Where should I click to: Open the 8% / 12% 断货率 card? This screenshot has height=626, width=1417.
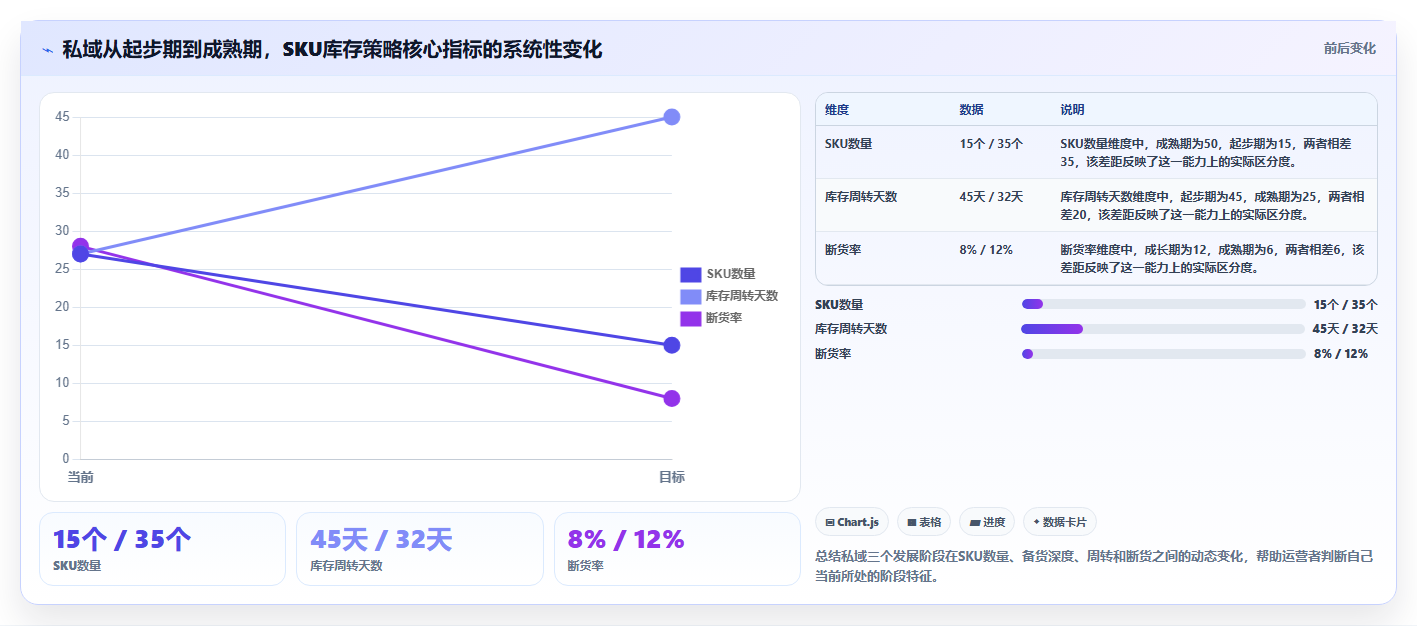click(x=677, y=549)
